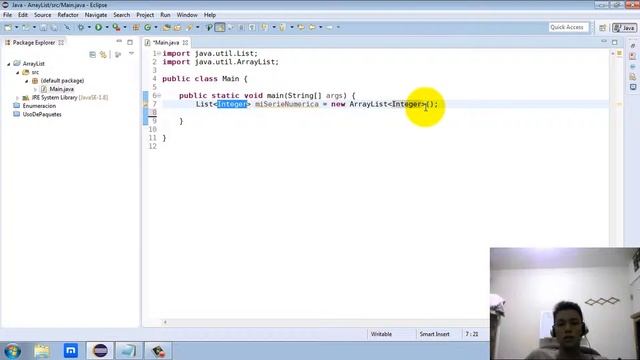Collapse the default package node
Viewport: 640px width, 360px height.
(x=27, y=81)
